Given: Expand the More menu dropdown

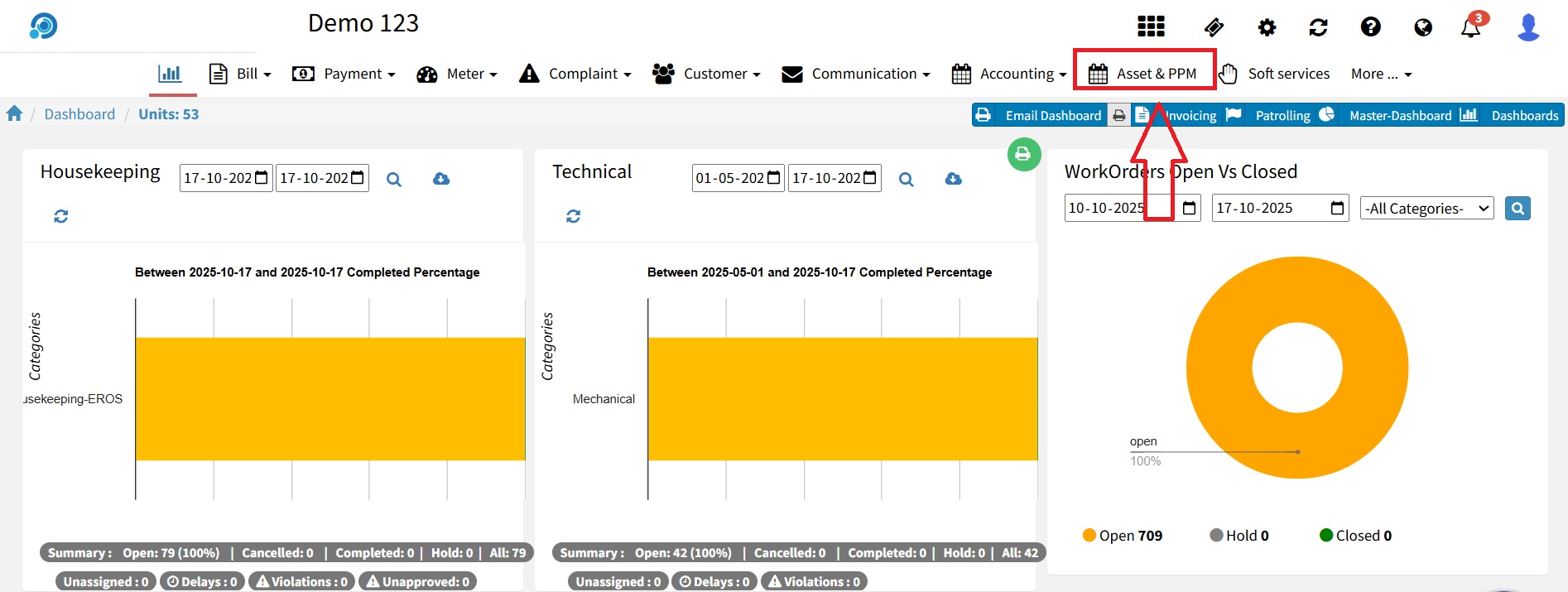Looking at the screenshot, I should pyautogui.click(x=1381, y=74).
